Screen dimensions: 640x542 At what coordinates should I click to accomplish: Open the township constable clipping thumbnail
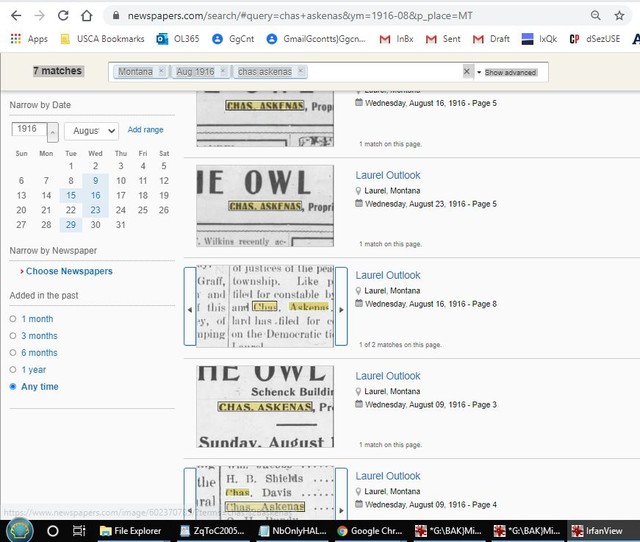click(266, 307)
